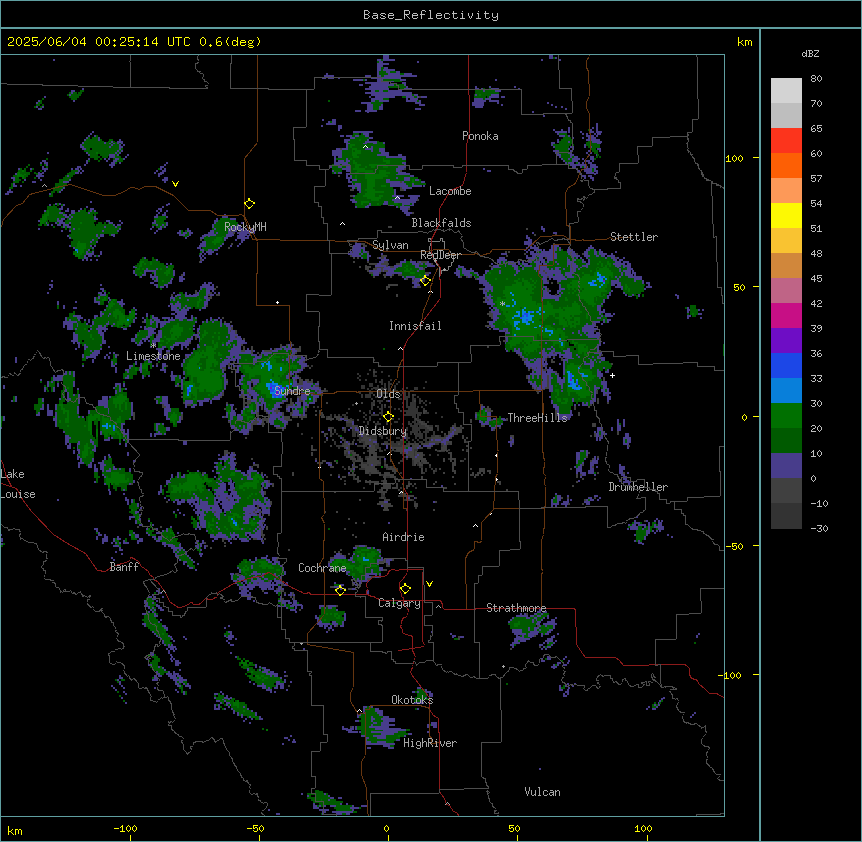862x842 pixels.
Task: Click the yellow diamond marker south of RedDeer
Action: (x=426, y=281)
